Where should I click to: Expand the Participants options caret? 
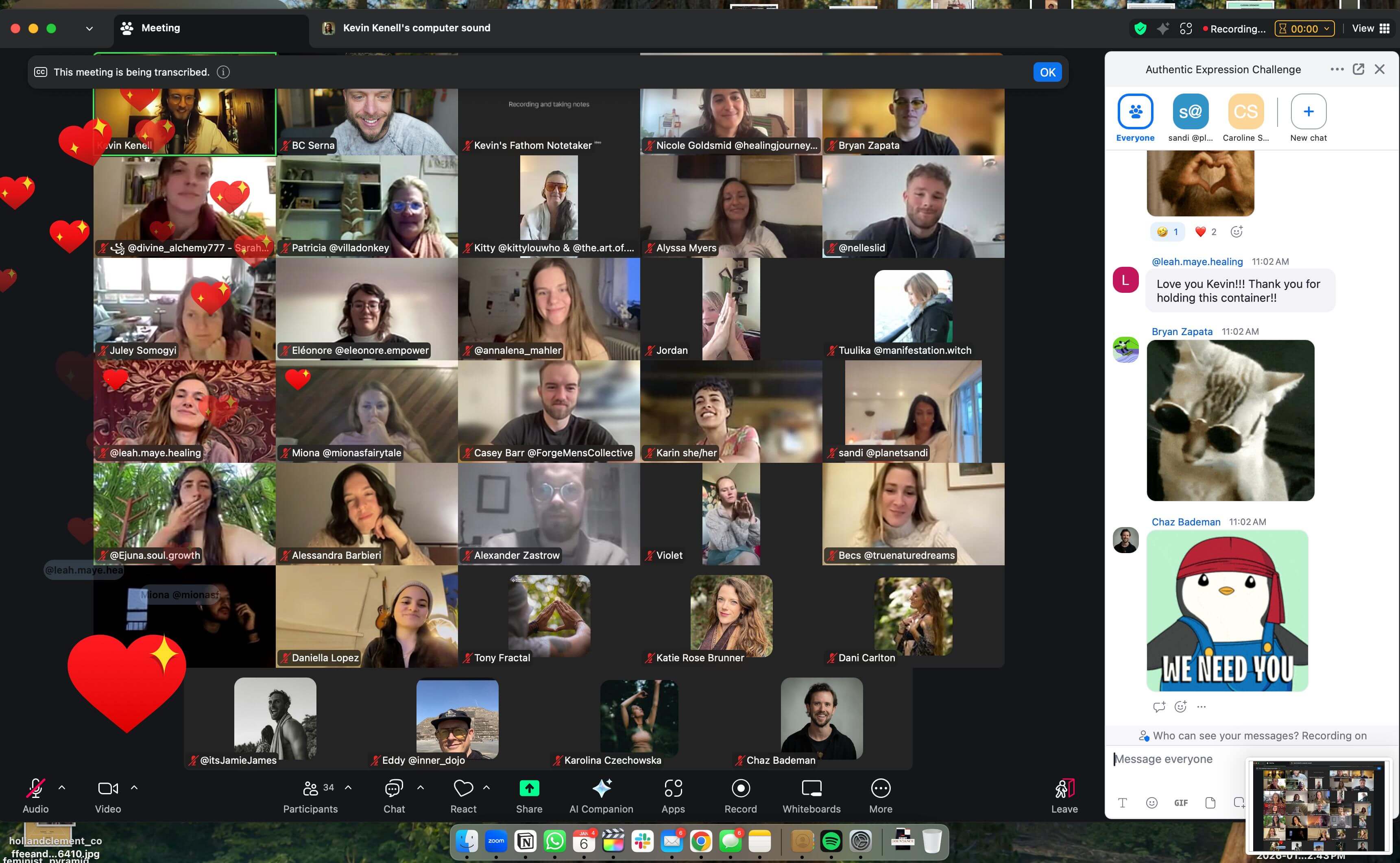click(x=348, y=788)
